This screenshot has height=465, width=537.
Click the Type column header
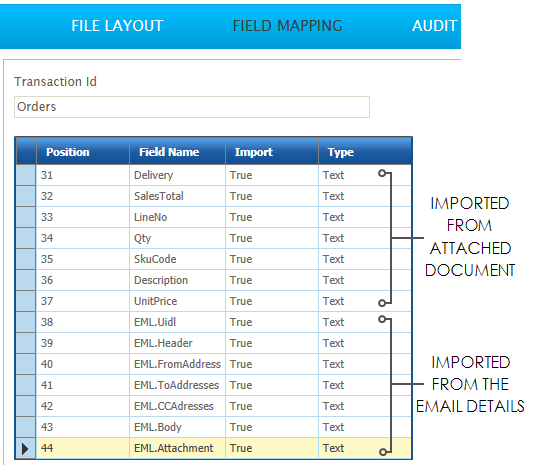(365, 152)
